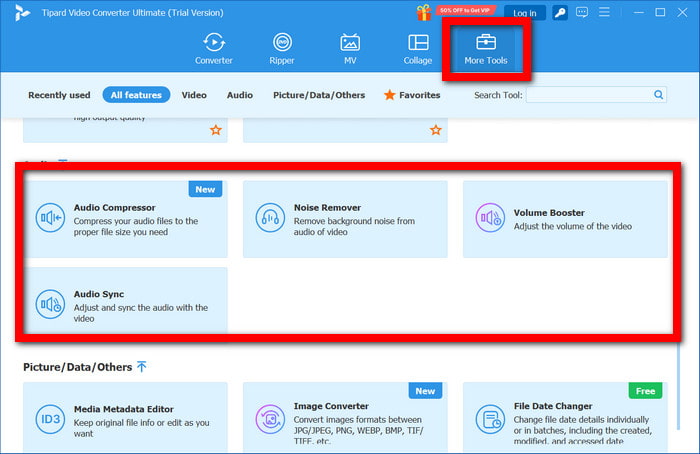Favorite the first partially visible tool card star

tap(216, 130)
